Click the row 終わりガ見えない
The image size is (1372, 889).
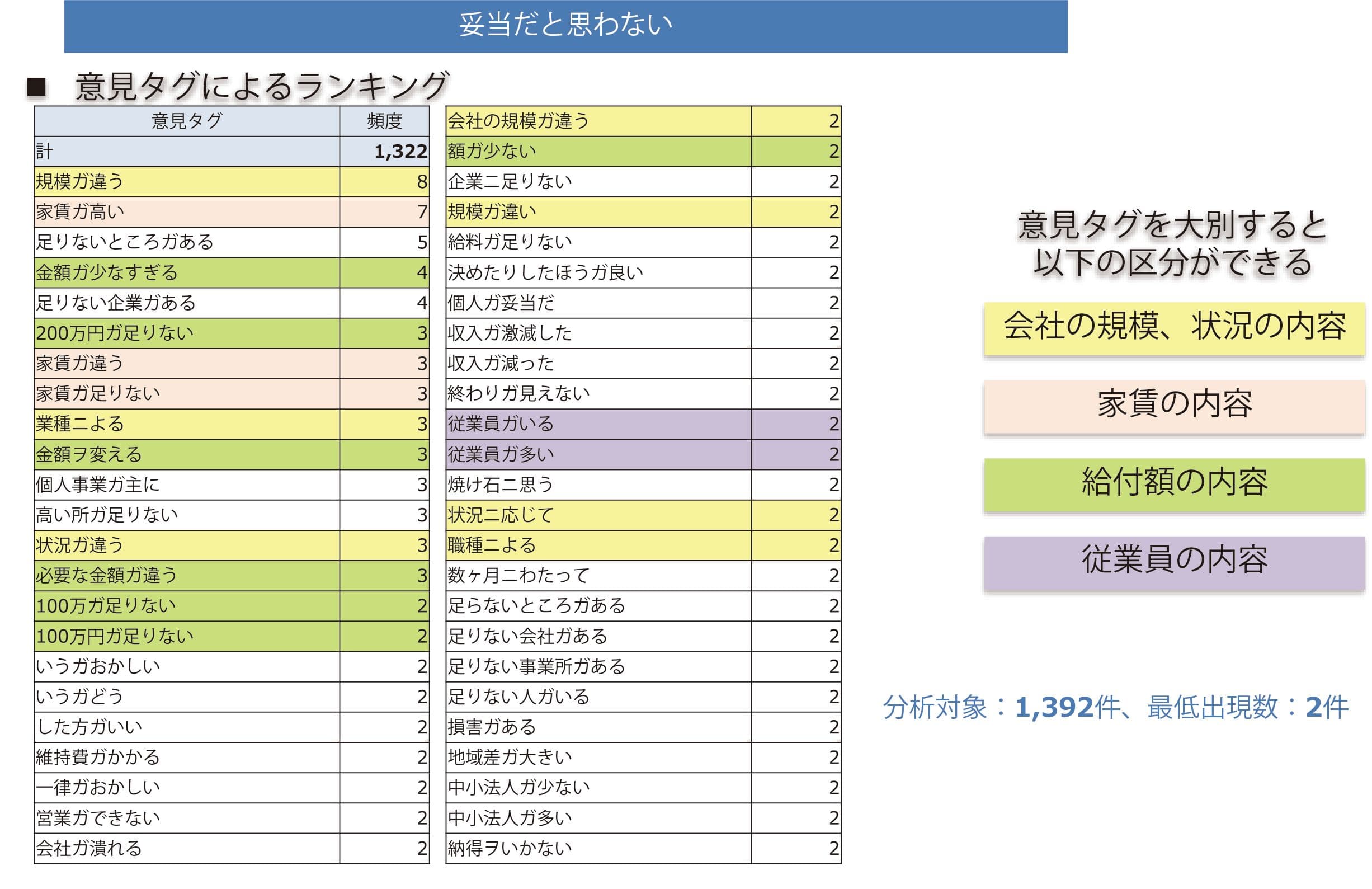643,394
